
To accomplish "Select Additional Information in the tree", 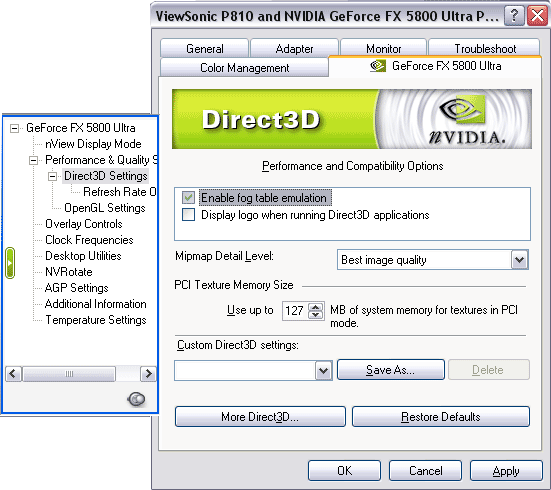I will (96, 304).
